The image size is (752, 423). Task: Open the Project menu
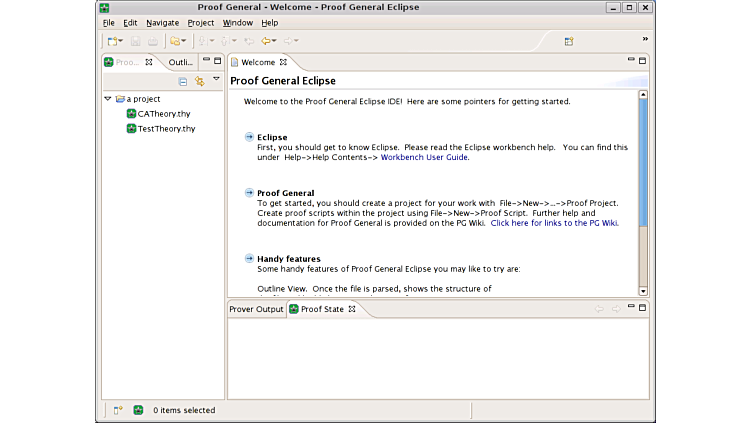[200, 22]
